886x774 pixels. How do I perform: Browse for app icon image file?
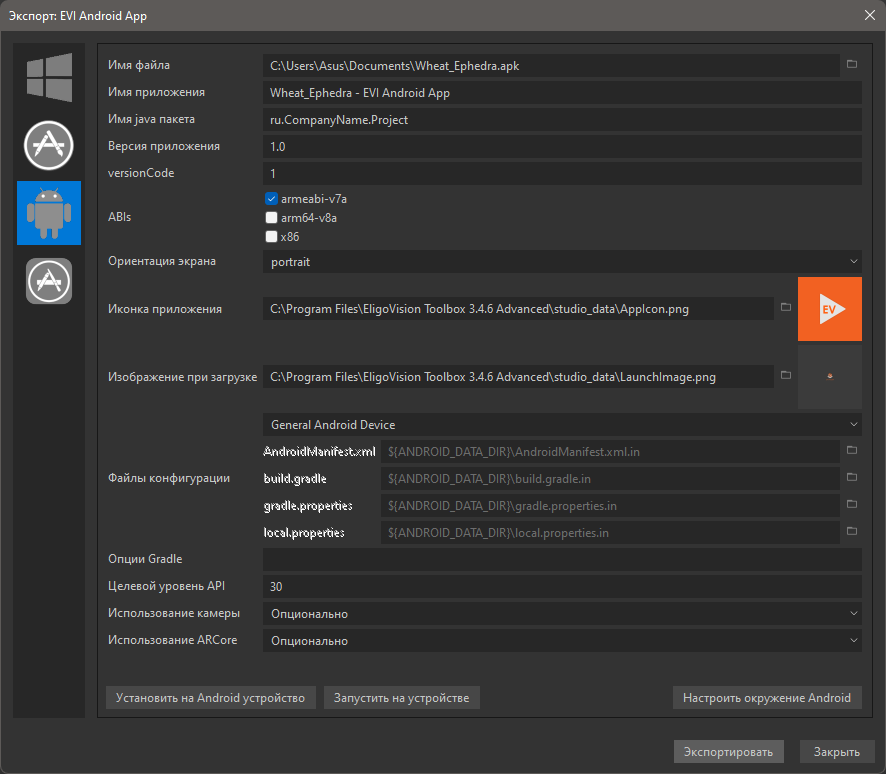786,309
